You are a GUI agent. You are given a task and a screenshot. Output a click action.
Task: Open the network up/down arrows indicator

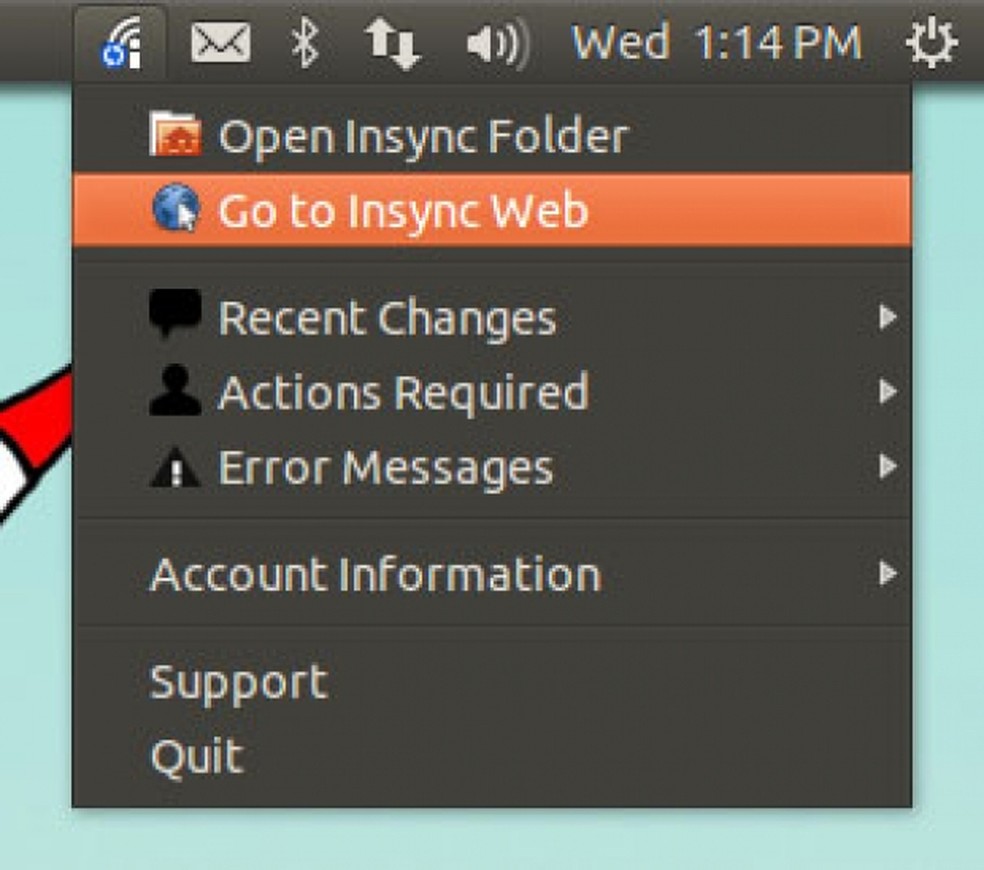tap(391, 45)
